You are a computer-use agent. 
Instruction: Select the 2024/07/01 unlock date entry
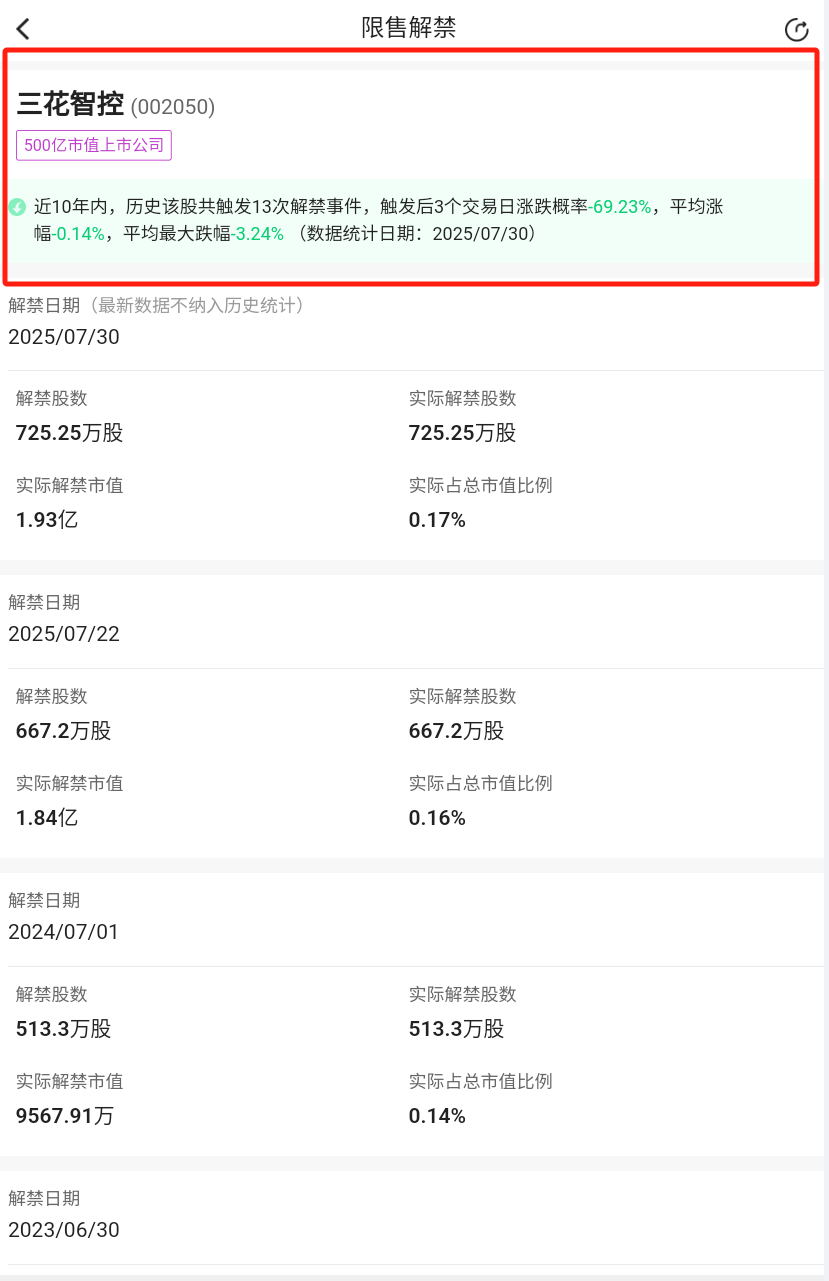click(64, 932)
